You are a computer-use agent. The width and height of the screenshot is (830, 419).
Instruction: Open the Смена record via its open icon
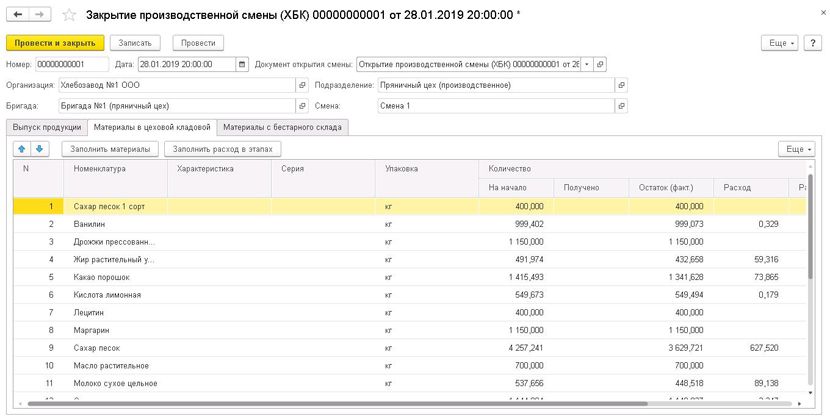point(621,106)
